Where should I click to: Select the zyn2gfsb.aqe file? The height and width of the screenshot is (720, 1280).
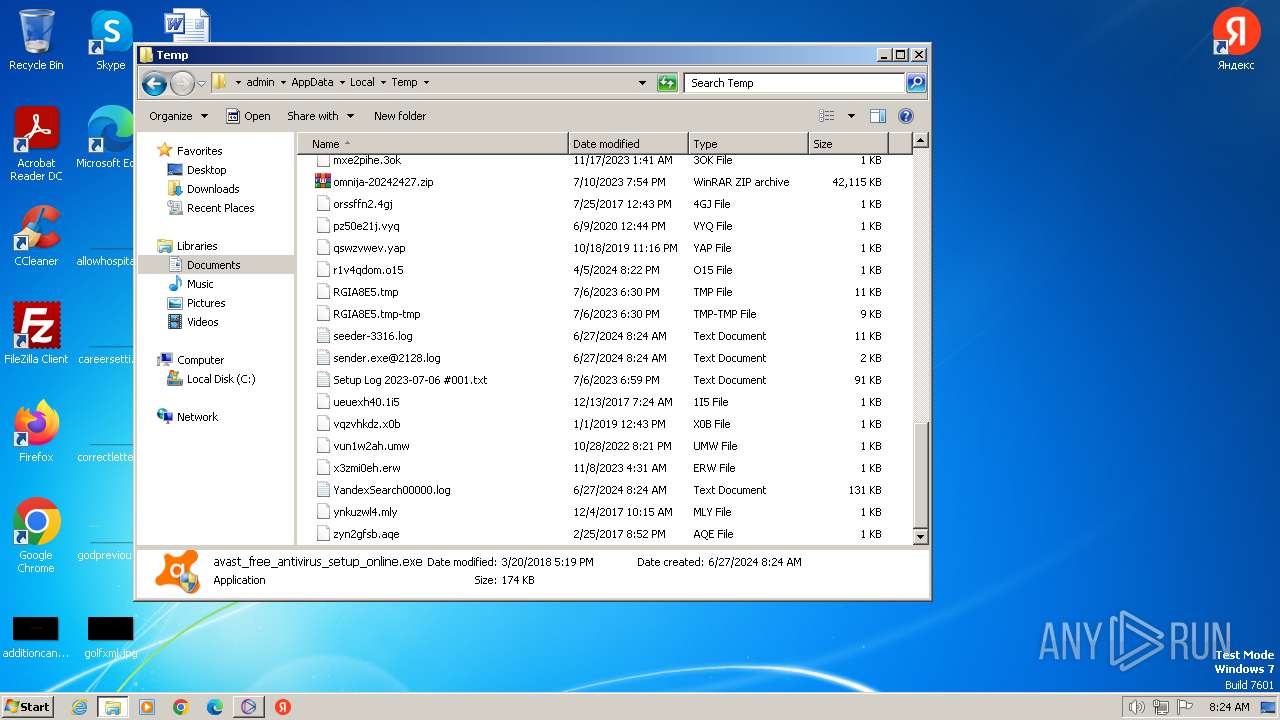click(366, 534)
